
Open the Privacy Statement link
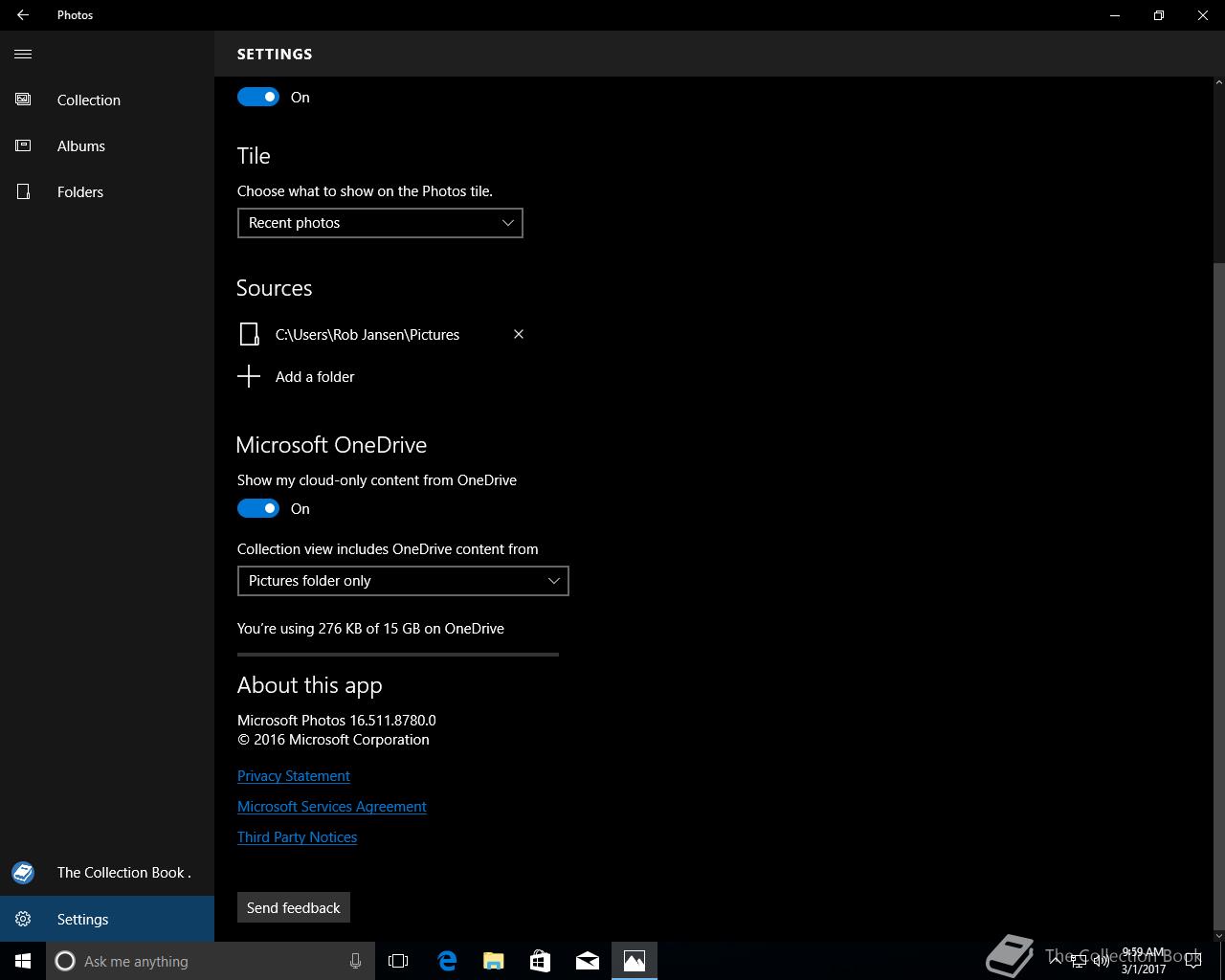294,775
